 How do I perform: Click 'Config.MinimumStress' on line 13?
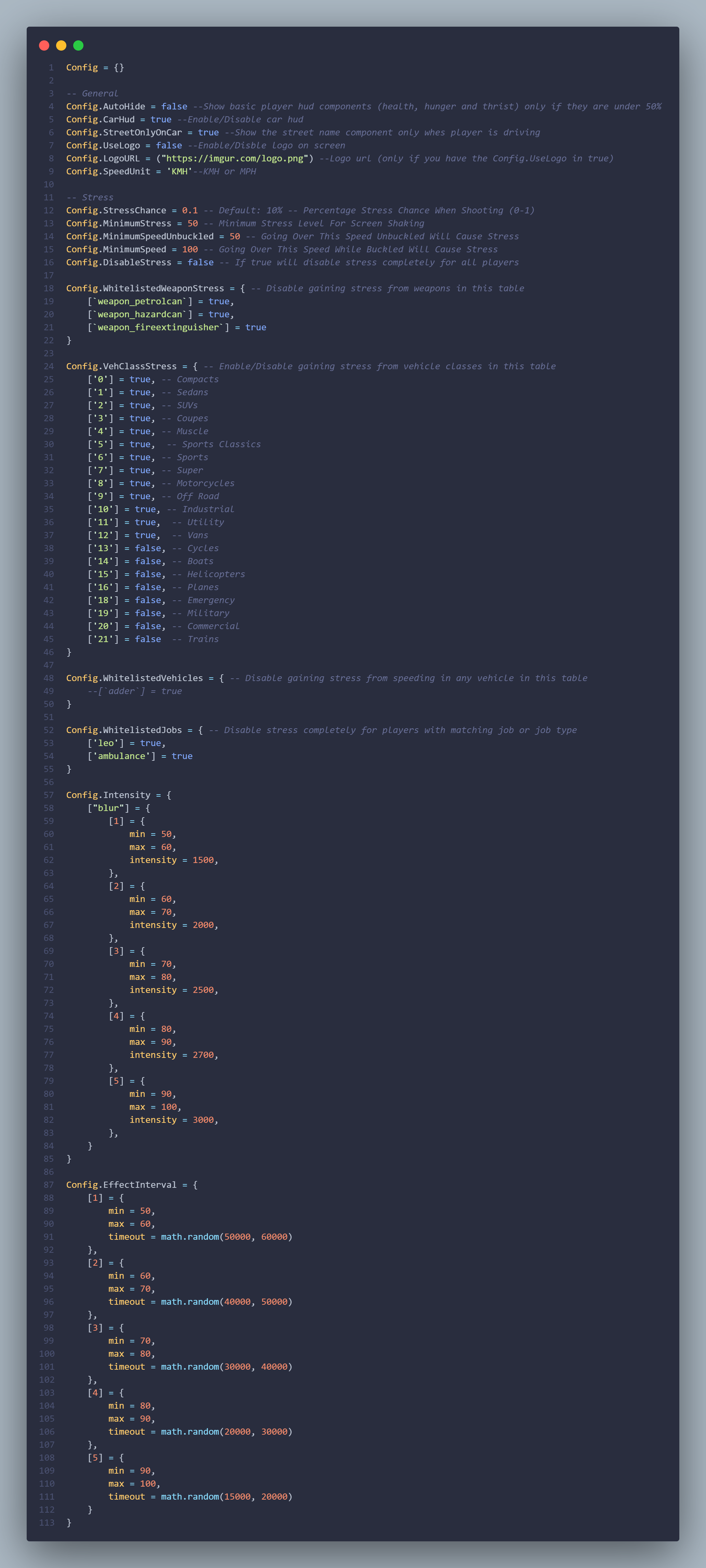(x=119, y=223)
